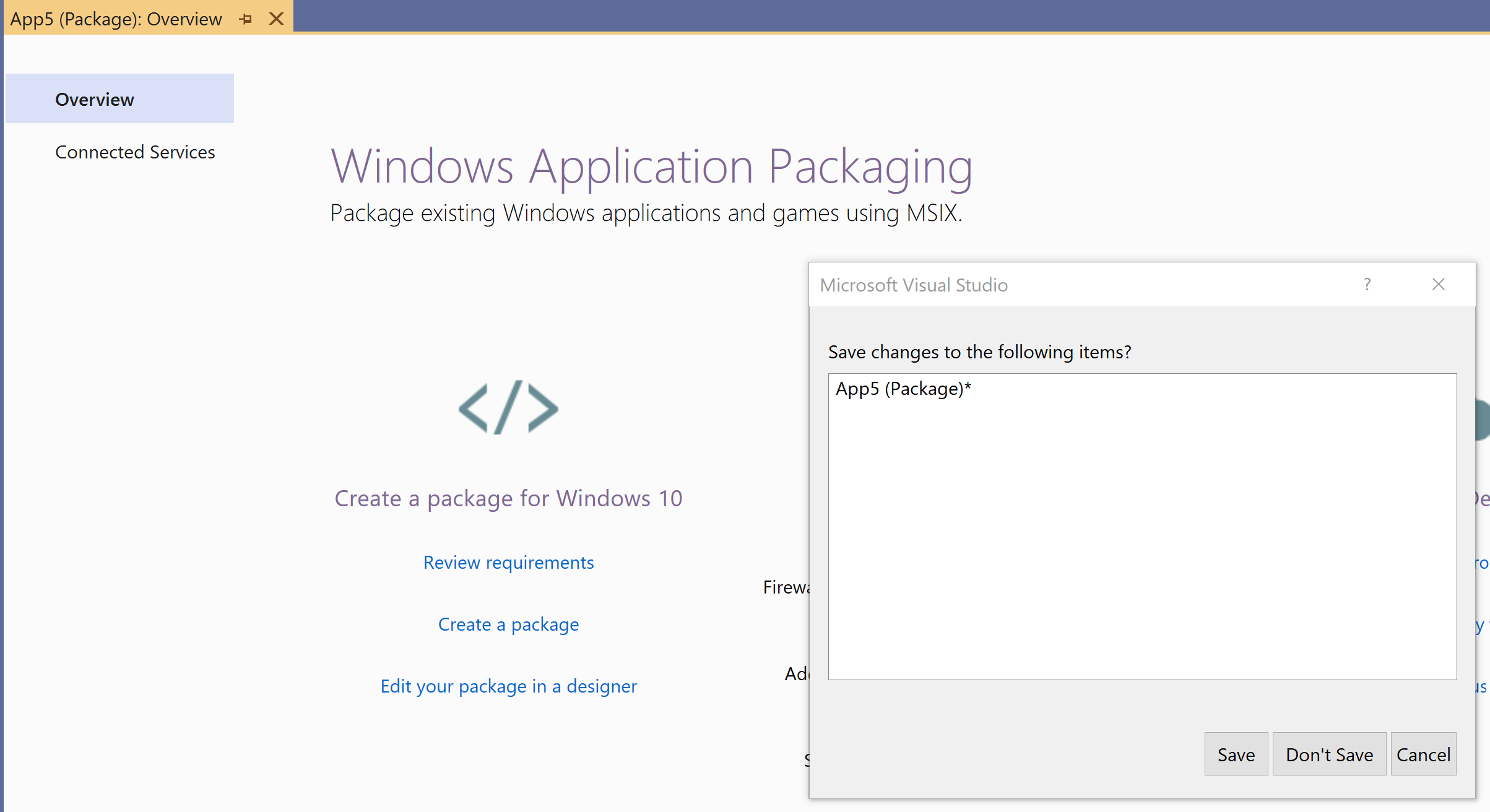
Task: Select 'App5 (Package)*' in the save list
Action: [x=903, y=389]
